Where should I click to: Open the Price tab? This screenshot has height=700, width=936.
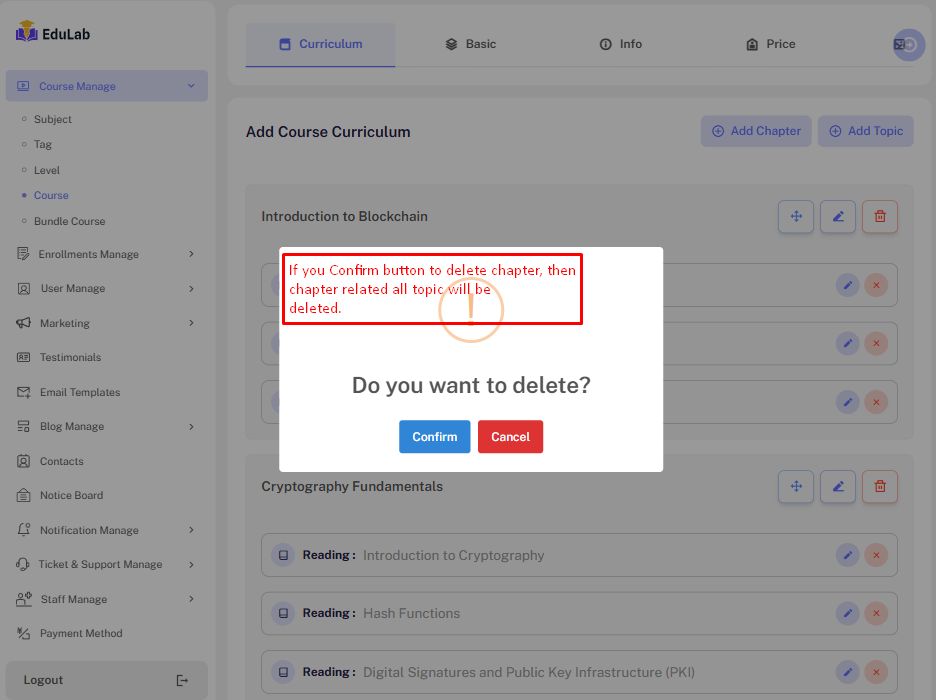point(770,44)
